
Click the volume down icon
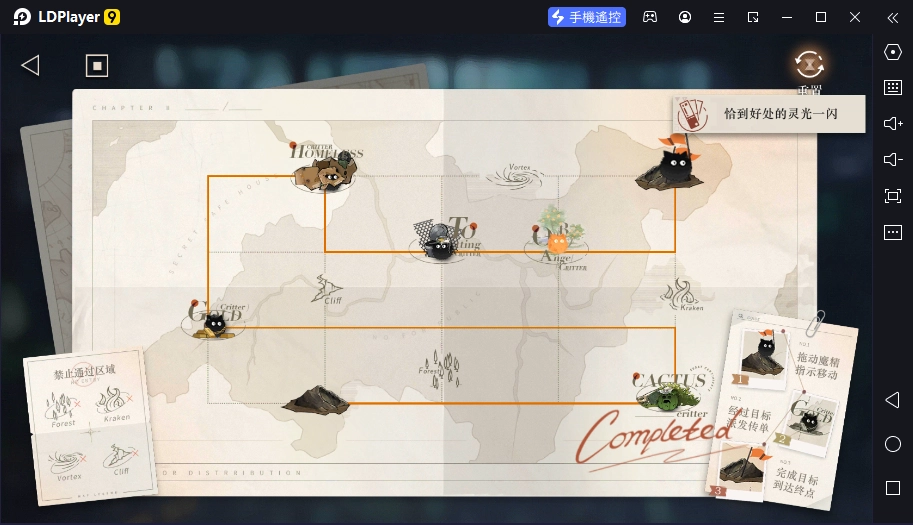coord(893,160)
